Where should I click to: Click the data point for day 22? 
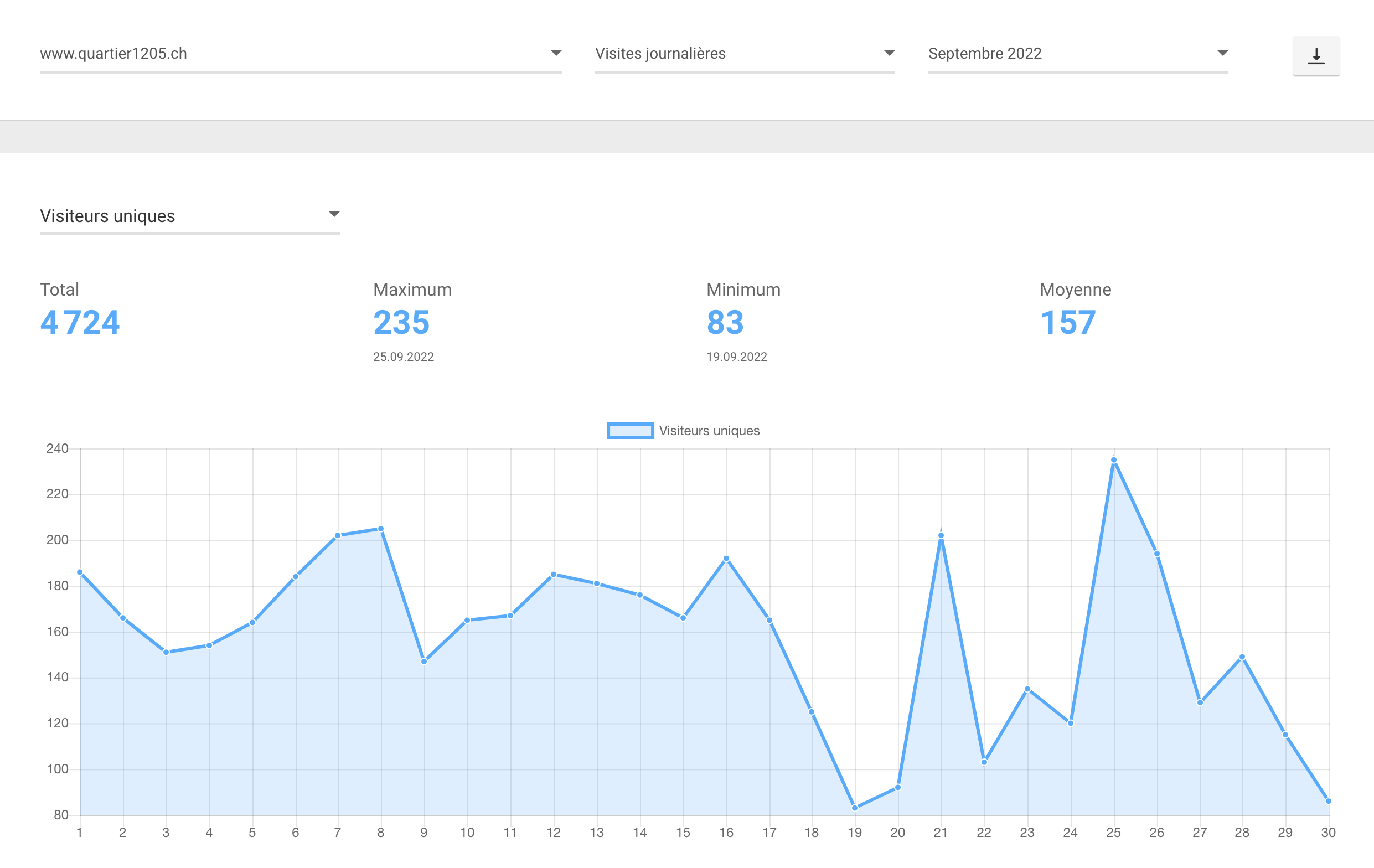click(984, 762)
